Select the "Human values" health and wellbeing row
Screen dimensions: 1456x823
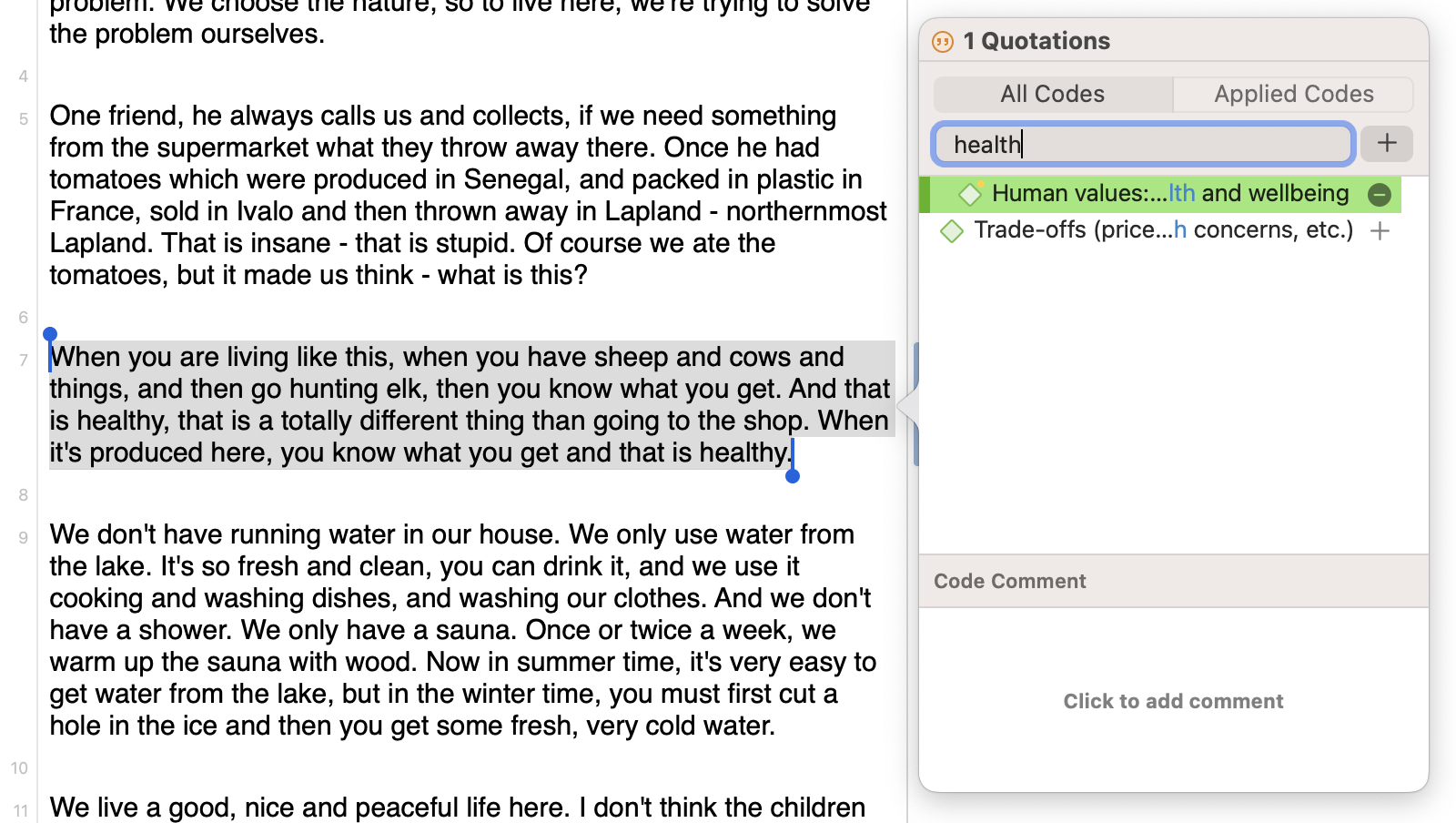[x=1169, y=194]
